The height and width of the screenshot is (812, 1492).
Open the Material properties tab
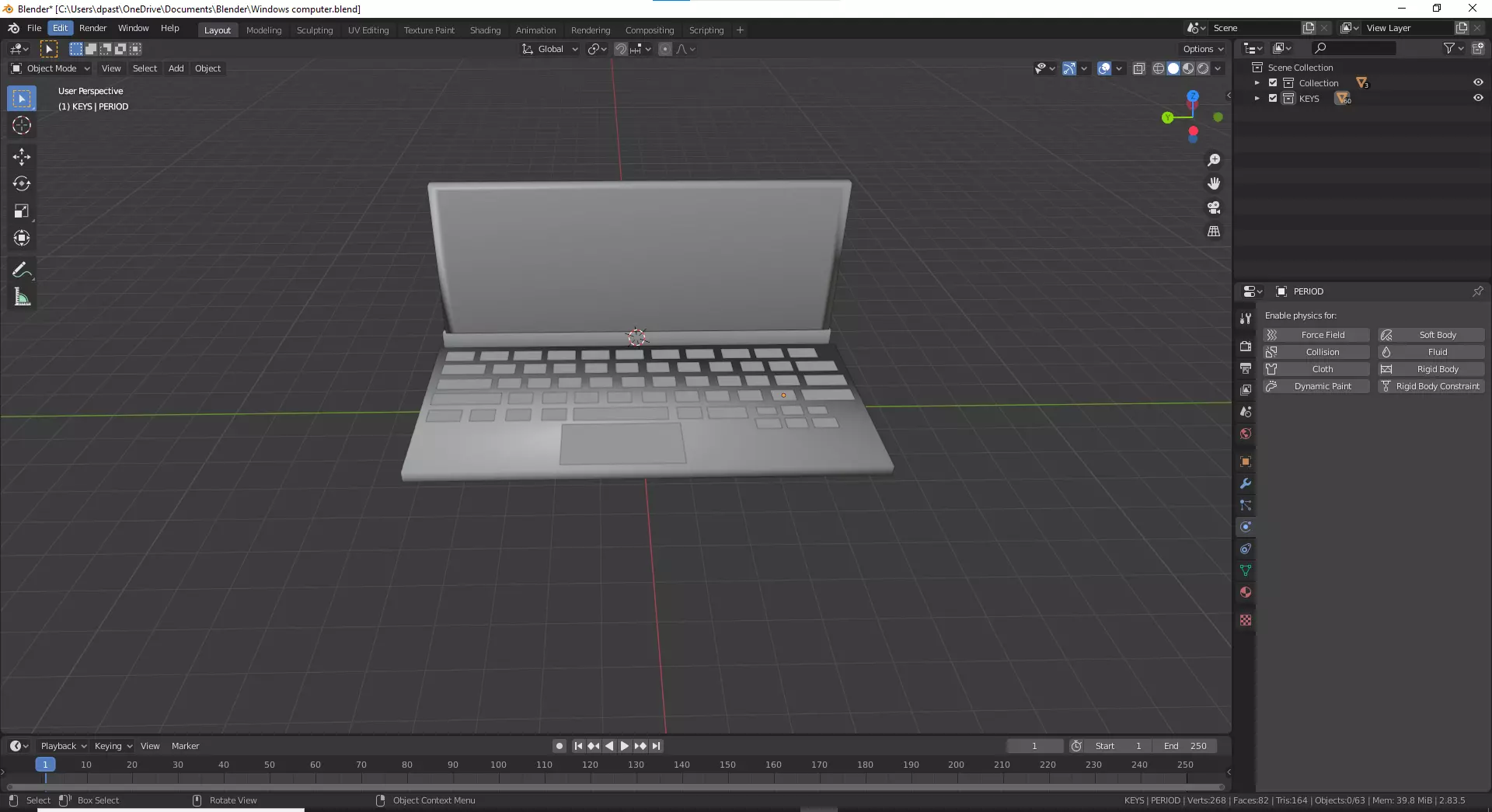1246,592
